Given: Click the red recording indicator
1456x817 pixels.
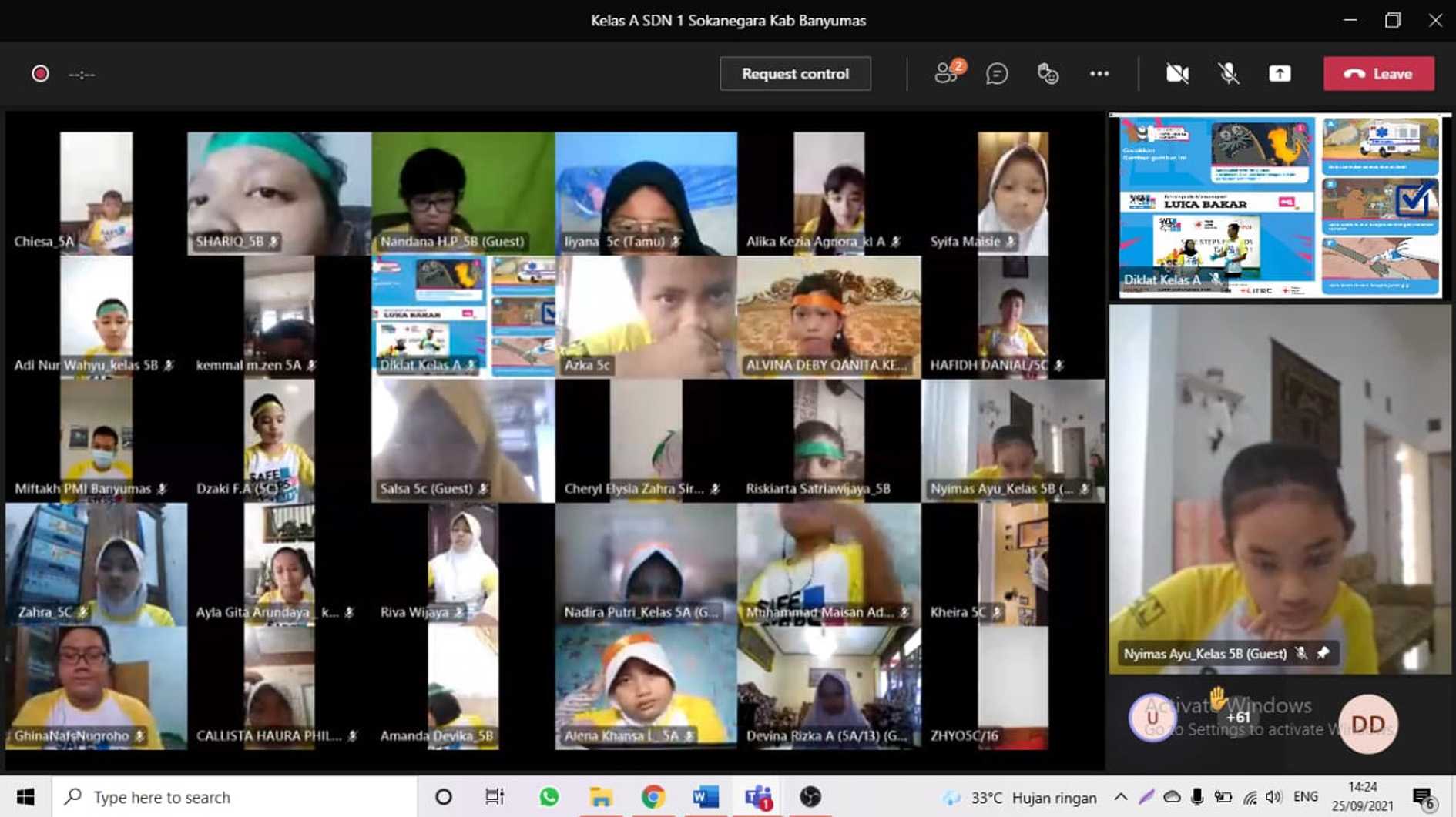Looking at the screenshot, I should 40,74.
